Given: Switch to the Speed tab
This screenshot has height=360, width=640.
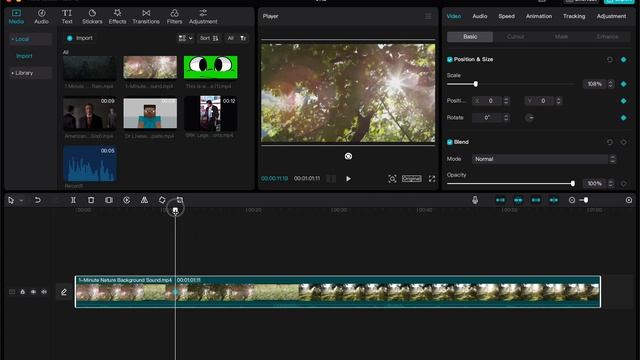Looking at the screenshot, I should point(506,16).
